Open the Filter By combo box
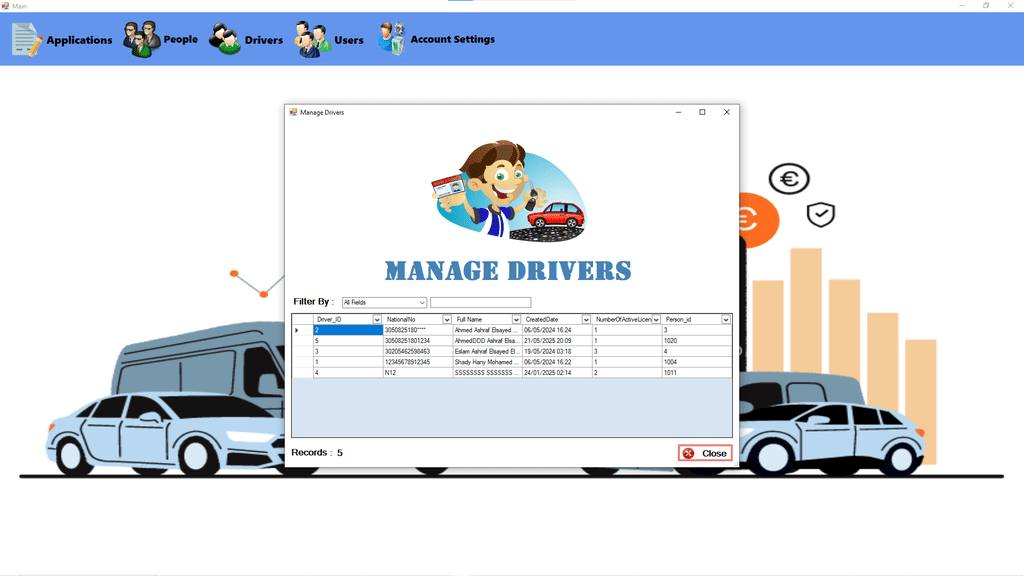Screen dimensions: 1024x576 pyautogui.click(x=384, y=302)
